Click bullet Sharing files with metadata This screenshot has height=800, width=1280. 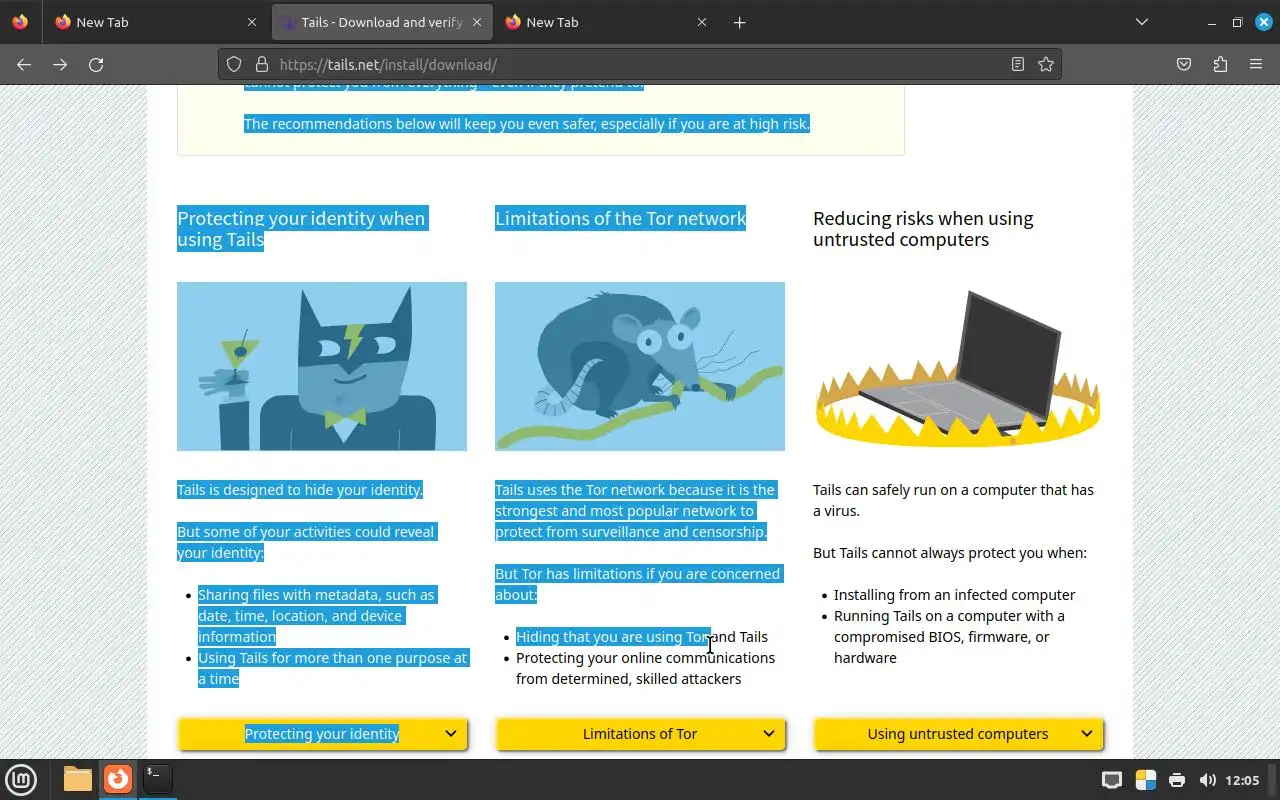click(x=316, y=616)
